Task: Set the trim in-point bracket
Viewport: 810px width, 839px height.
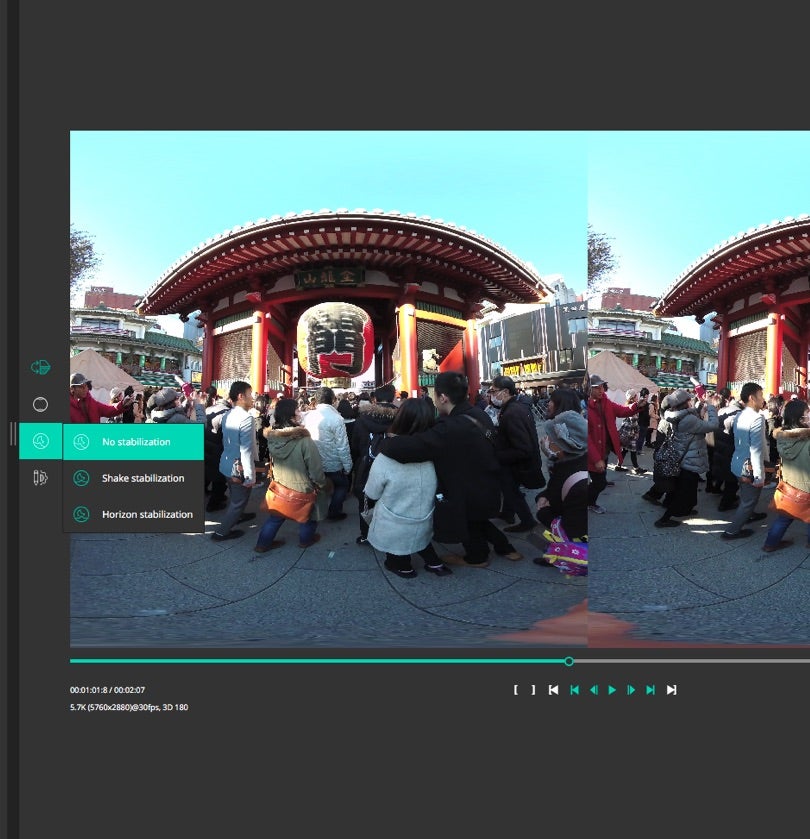Action: pyautogui.click(x=516, y=690)
